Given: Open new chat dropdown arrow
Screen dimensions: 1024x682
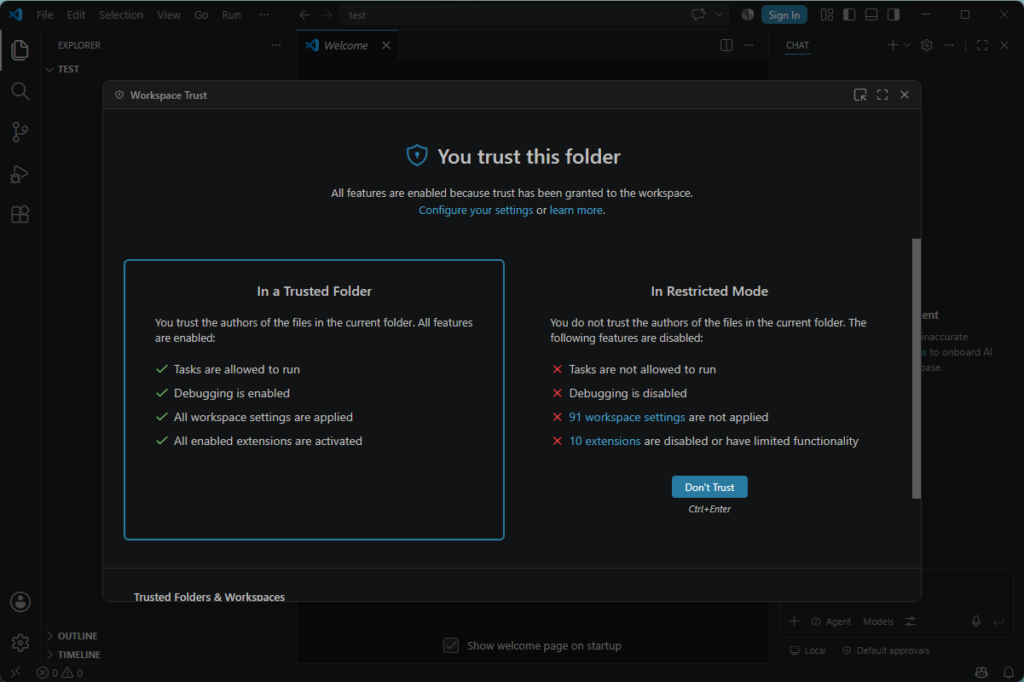Looking at the screenshot, I should 907,45.
